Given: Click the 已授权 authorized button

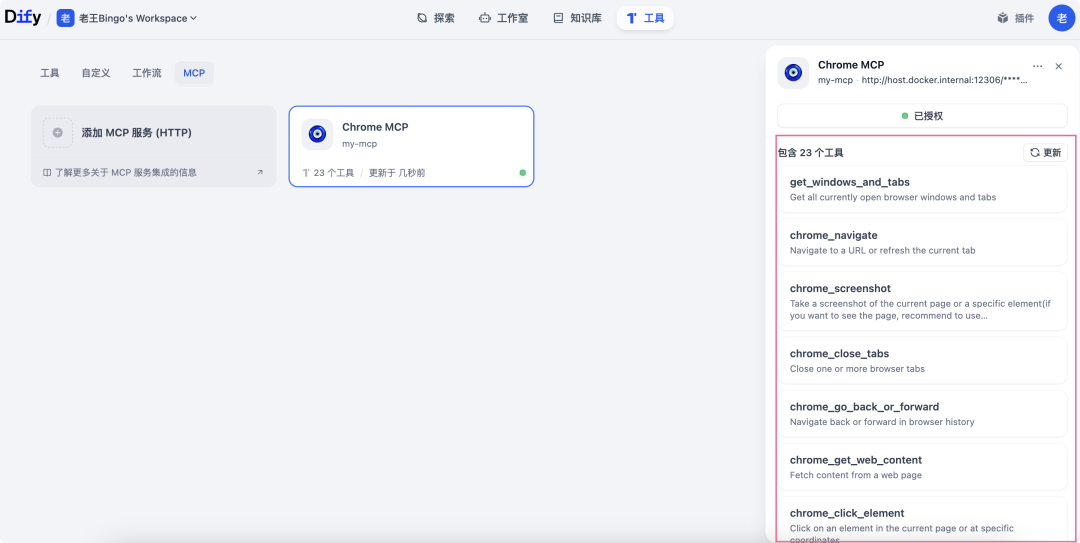Looking at the screenshot, I should 922,116.
